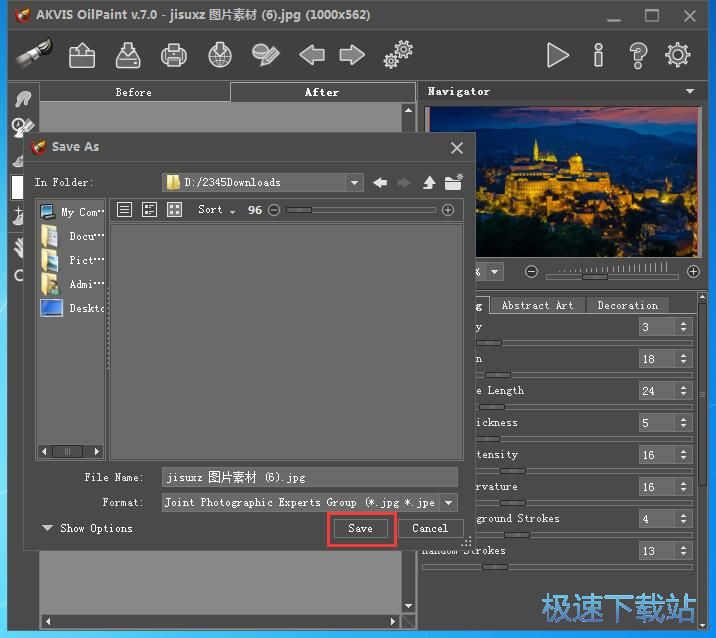The height and width of the screenshot is (638, 716).
Task: Open the Format file type dropdown
Action: point(448,503)
